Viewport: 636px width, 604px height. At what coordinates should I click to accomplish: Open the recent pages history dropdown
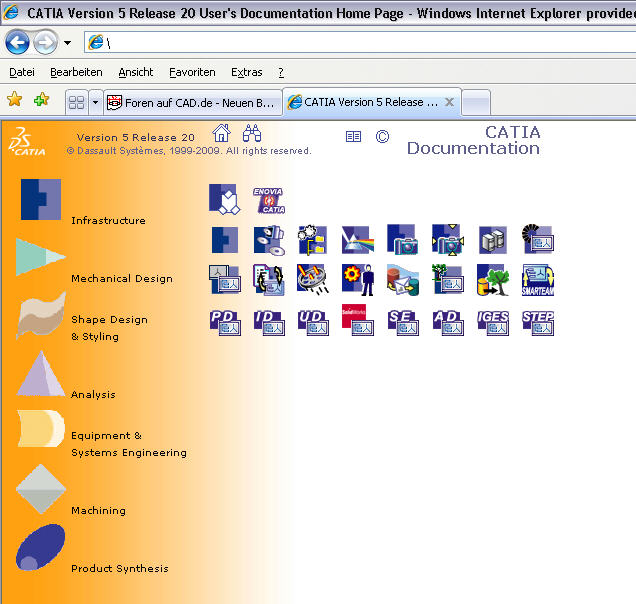[x=67, y=42]
